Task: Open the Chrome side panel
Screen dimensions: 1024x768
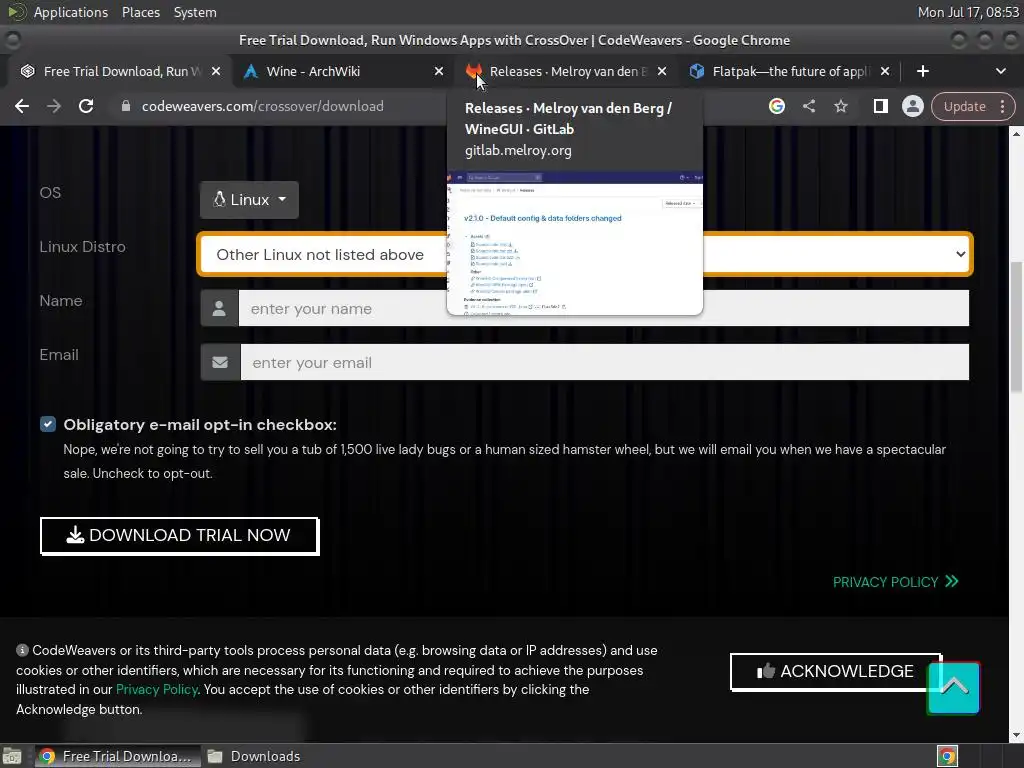Action: (880, 106)
